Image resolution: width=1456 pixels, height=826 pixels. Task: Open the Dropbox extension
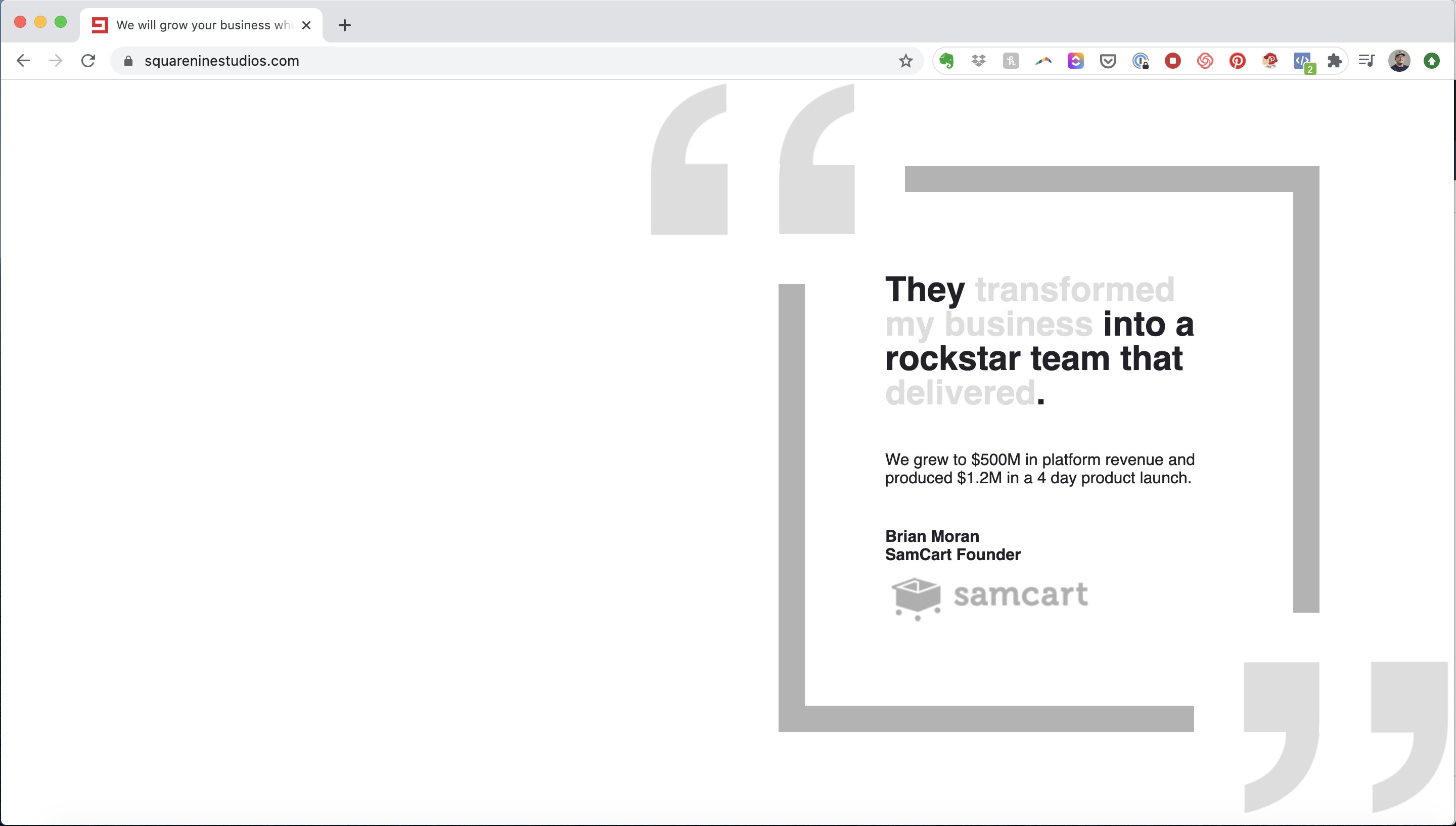978,61
